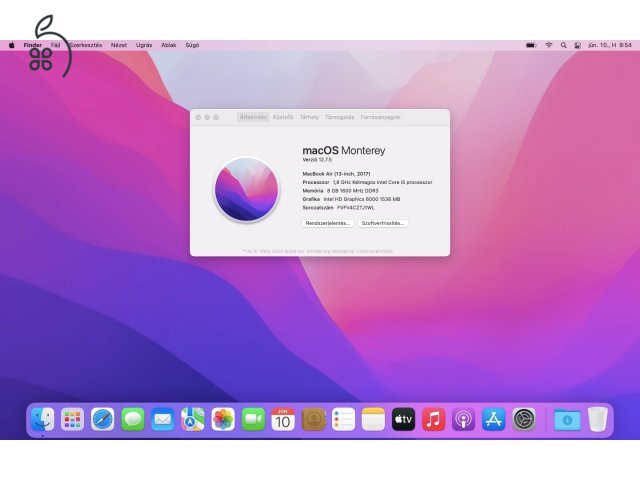Click the date and time in menu bar

[610, 45]
